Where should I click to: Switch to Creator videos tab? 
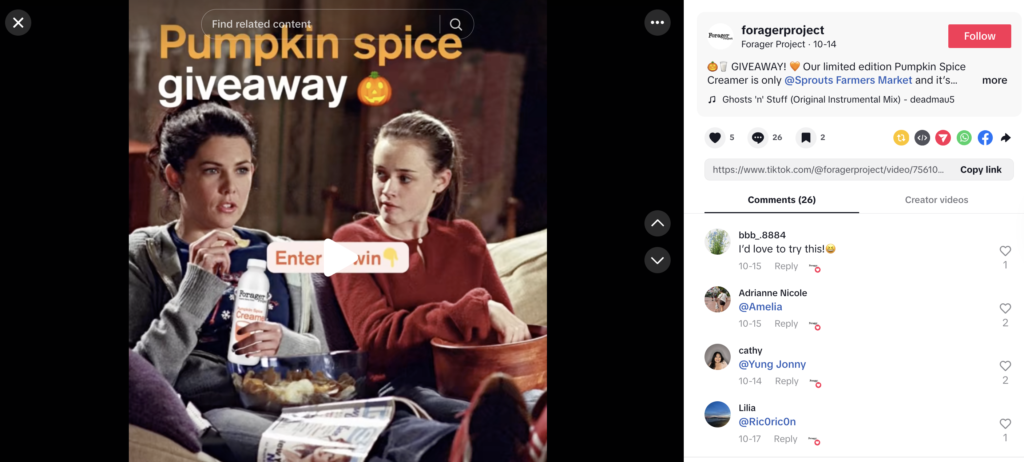click(936, 200)
